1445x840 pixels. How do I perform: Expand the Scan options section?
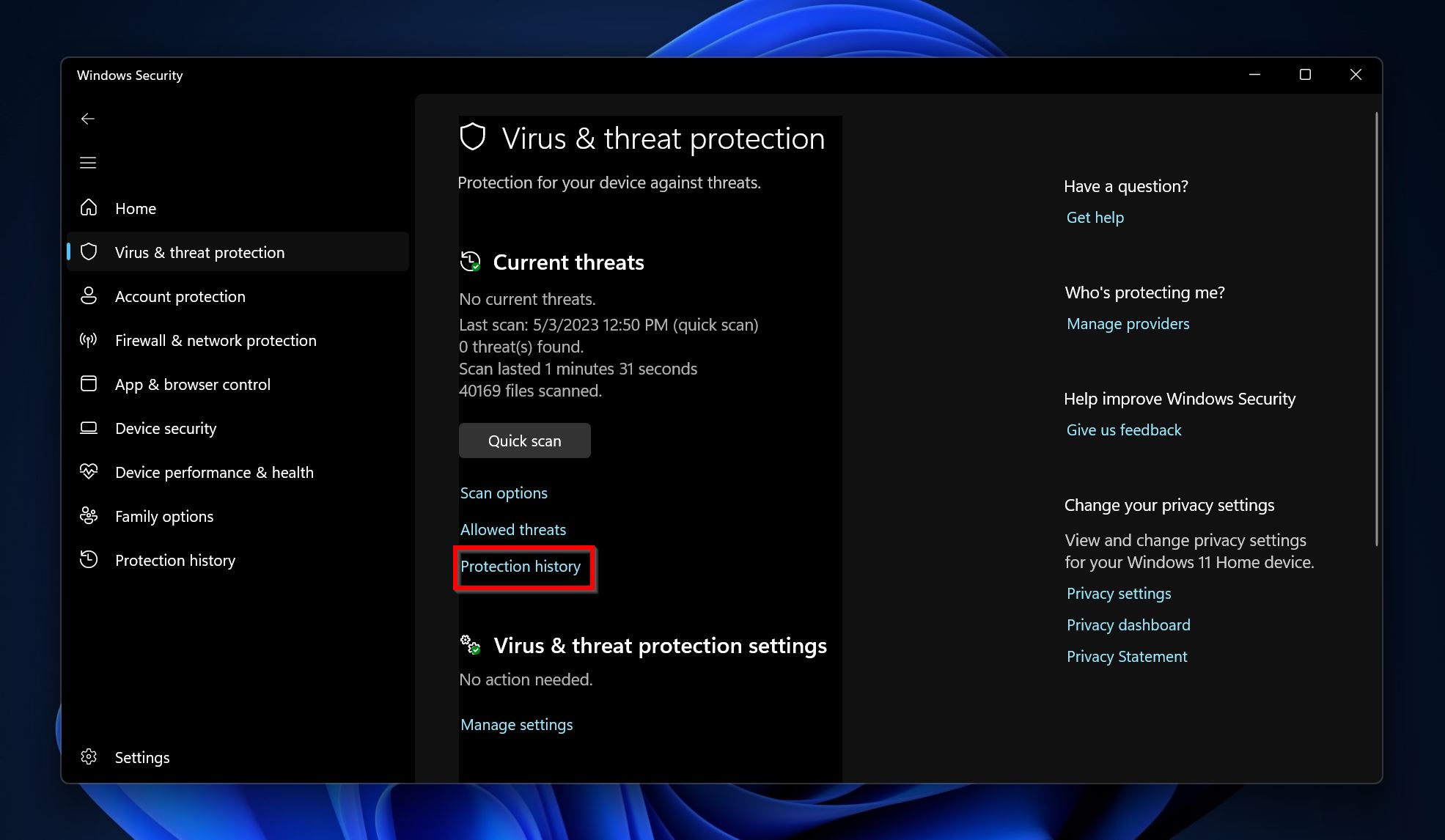(x=504, y=492)
